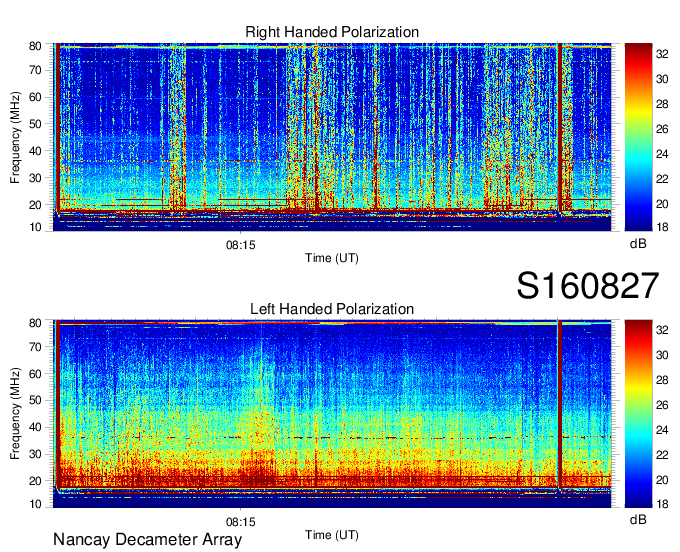
Task: Click the 22 value on the bottom color bar
Action: pos(662,455)
